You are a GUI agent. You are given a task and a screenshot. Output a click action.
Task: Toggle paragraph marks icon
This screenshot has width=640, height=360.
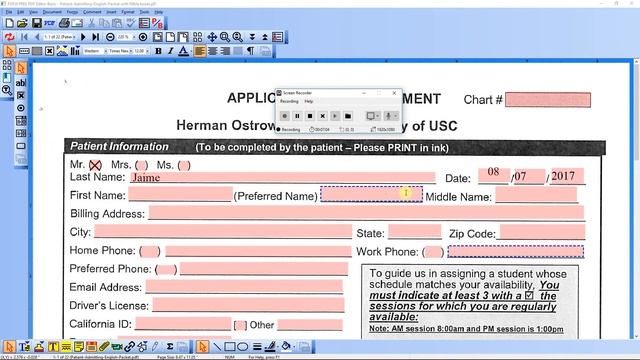click(250, 51)
